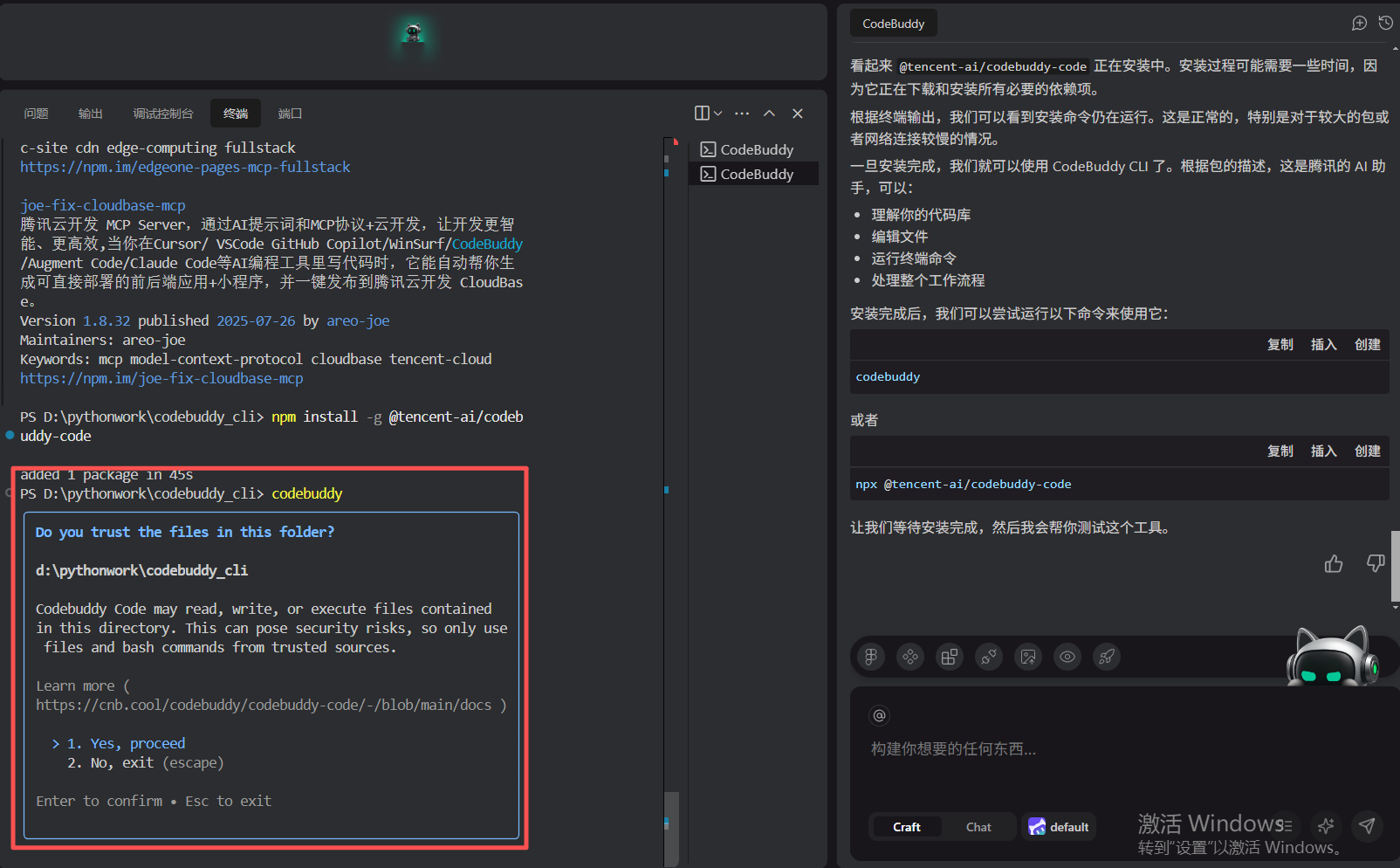This screenshot has width=1400, height=868.
Task: Click the plug connector icon
Action: tap(989, 657)
